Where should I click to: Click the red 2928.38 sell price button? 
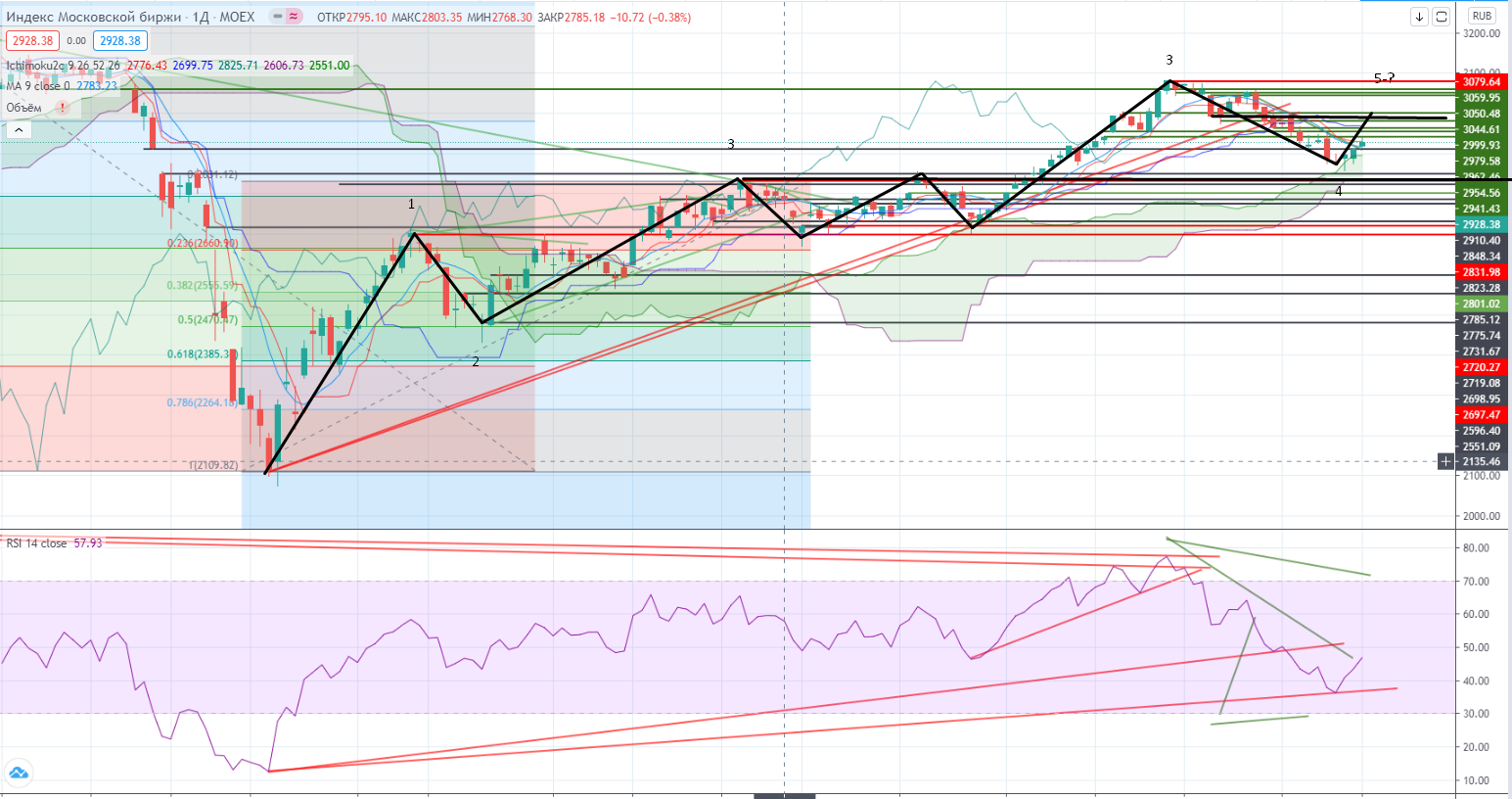(x=32, y=41)
